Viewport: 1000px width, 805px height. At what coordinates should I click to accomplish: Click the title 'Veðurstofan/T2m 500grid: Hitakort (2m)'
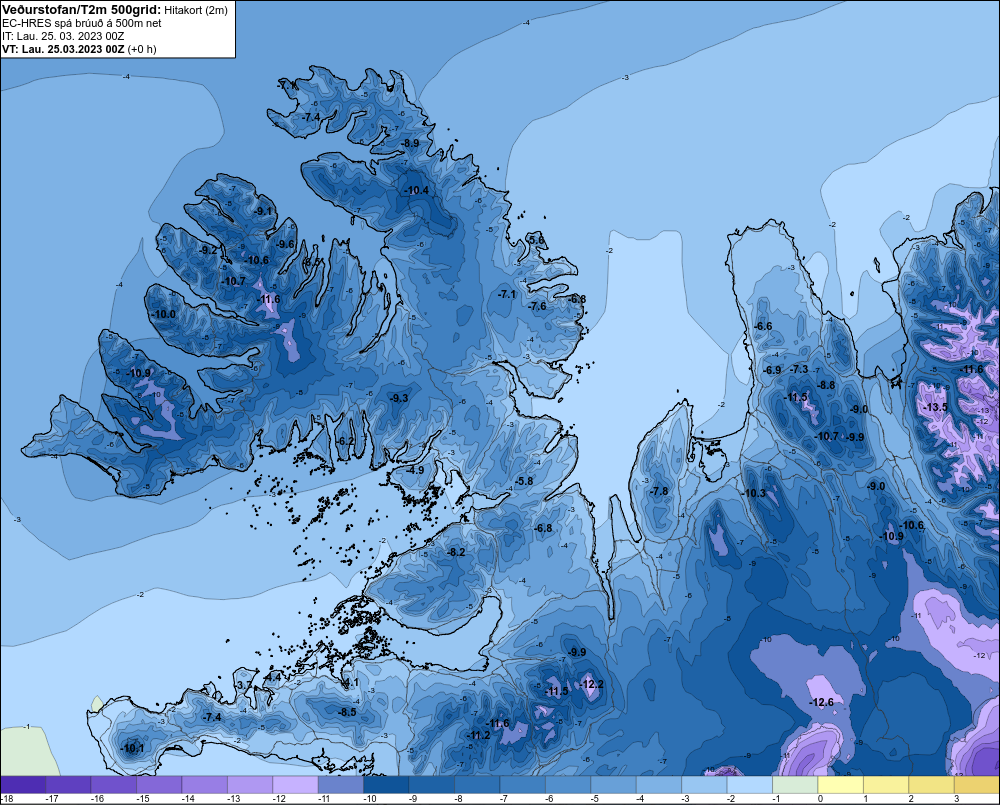115,10
